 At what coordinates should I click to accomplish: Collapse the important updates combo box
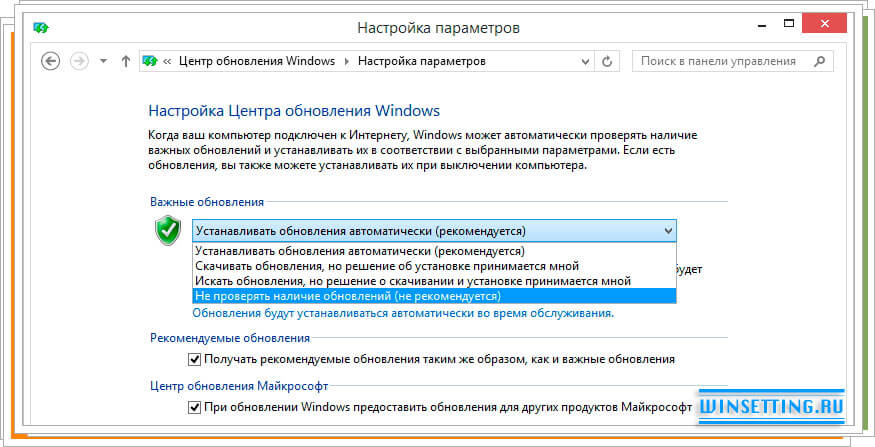coord(667,230)
